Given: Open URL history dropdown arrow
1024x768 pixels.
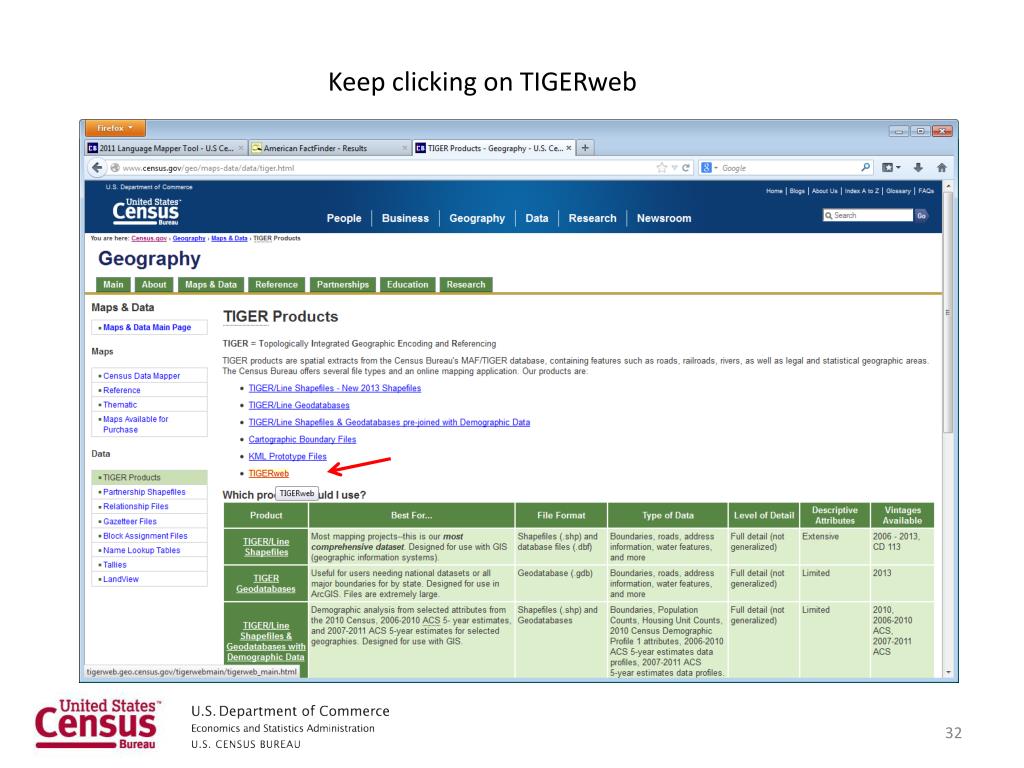Looking at the screenshot, I should [x=675, y=168].
